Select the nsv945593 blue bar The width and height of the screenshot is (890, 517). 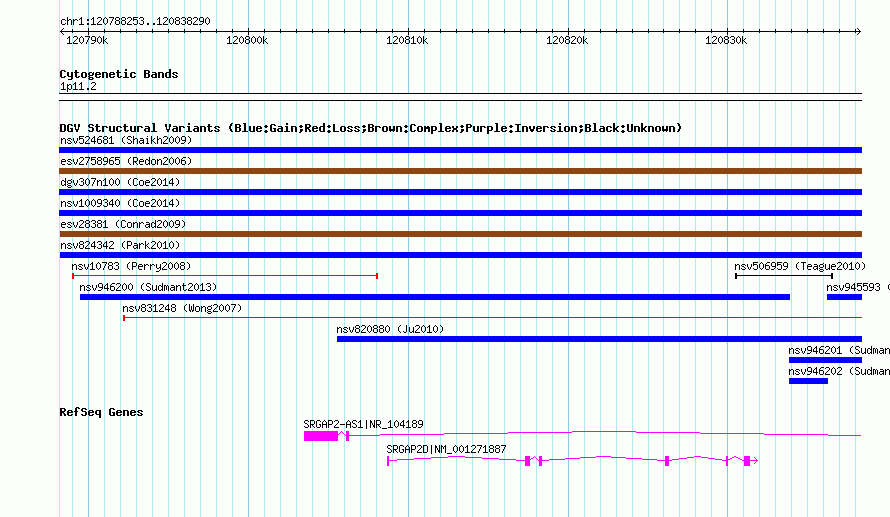[x=845, y=297]
